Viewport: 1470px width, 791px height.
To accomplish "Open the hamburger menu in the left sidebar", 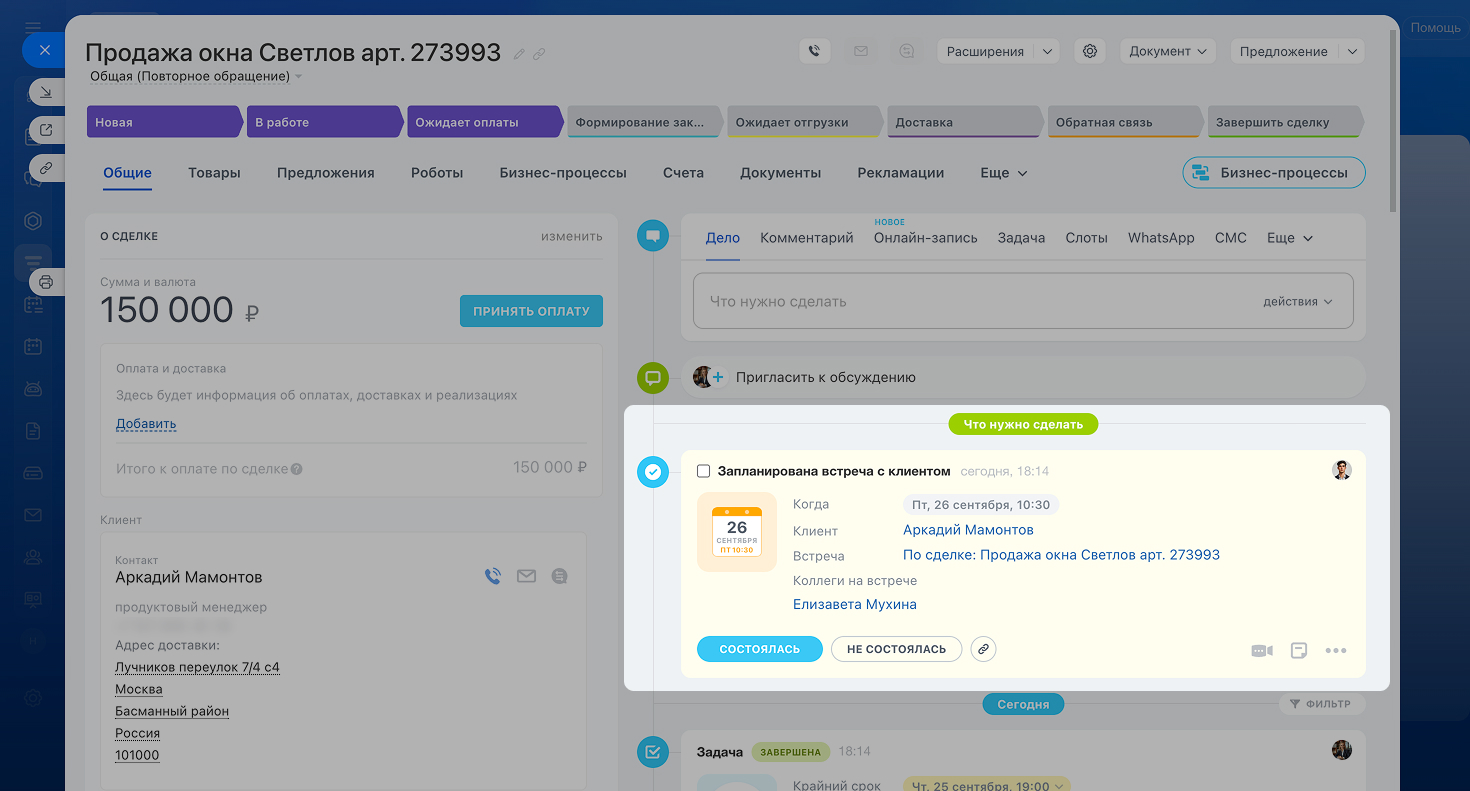I will click(33, 28).
